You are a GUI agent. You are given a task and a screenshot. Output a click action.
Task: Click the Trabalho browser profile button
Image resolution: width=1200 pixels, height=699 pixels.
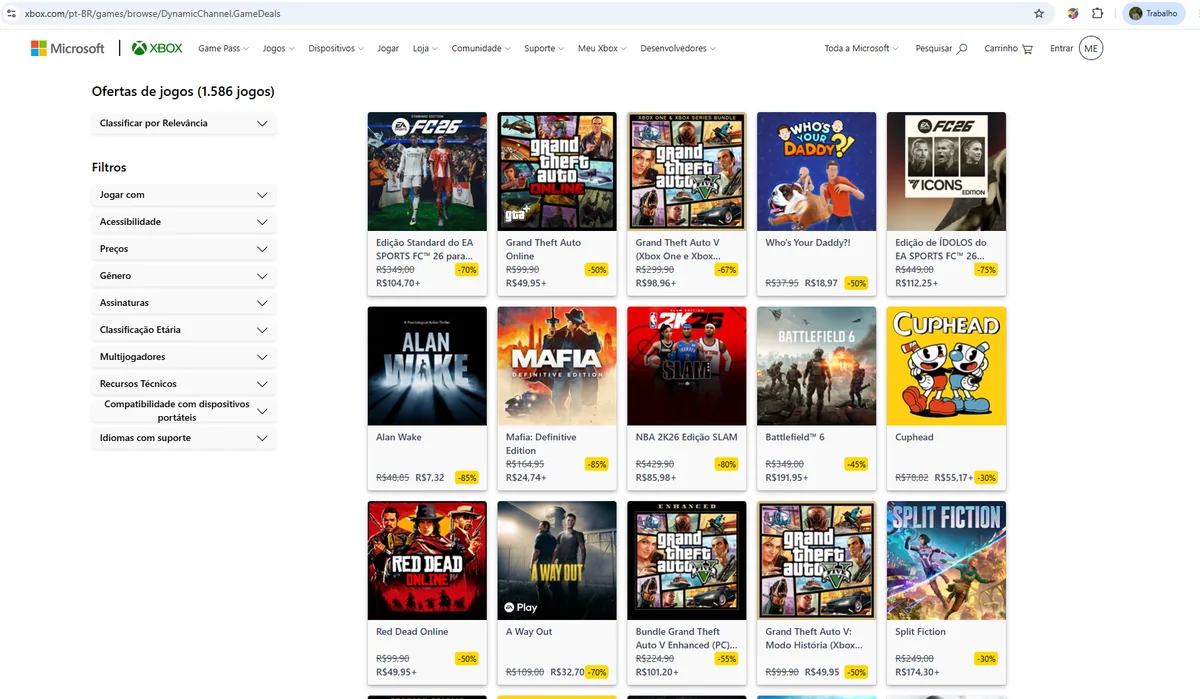1155,13
